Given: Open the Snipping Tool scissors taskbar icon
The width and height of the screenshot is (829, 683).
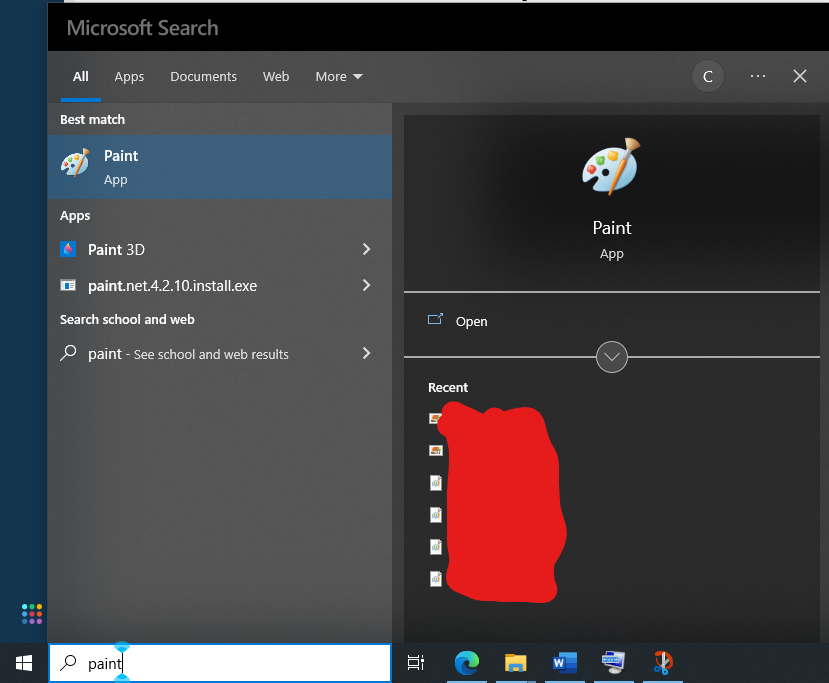Looking at the screenshot, I should coord(662,663).
